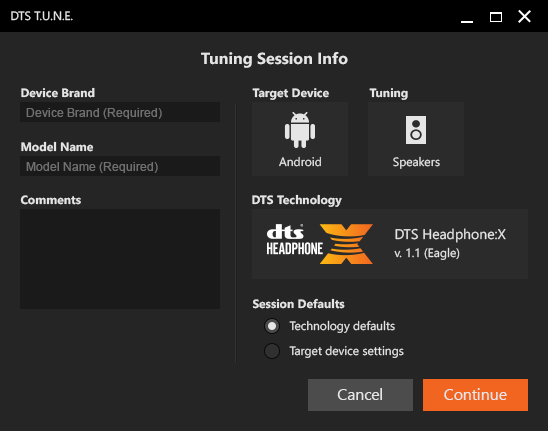Choose the Target device settings option
The height and width of the screenshot is (431, 548).
(x=272, y=351)
